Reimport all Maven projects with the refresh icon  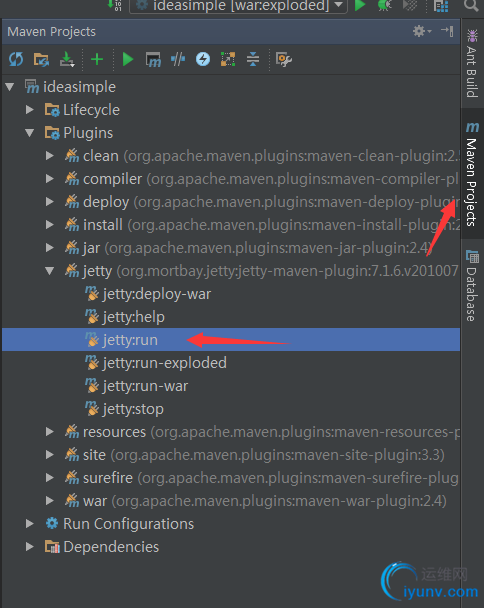(16, 59)
